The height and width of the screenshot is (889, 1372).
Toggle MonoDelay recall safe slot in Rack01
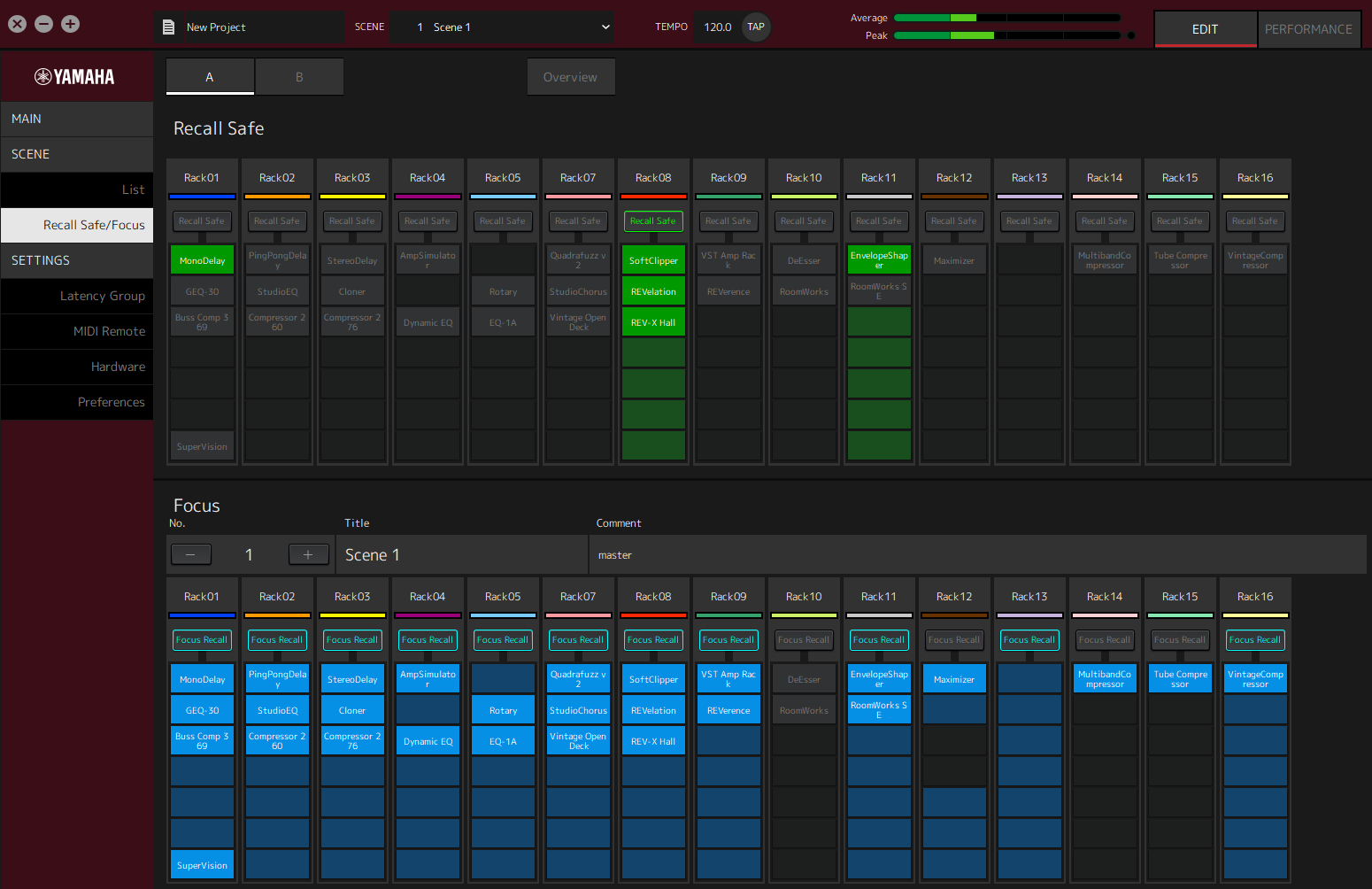tap(202, 260)
